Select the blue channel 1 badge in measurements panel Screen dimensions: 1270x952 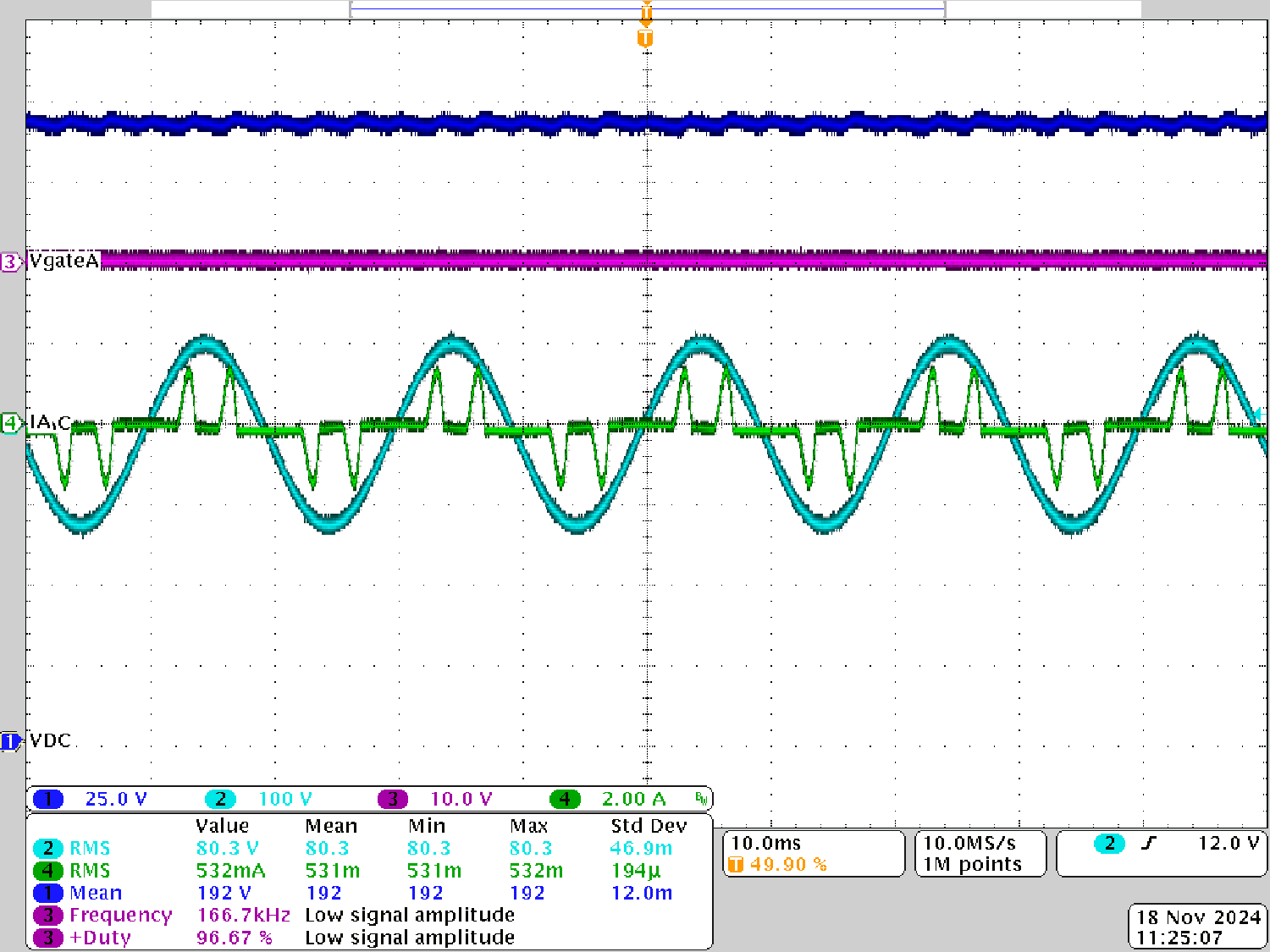point(48,893)
